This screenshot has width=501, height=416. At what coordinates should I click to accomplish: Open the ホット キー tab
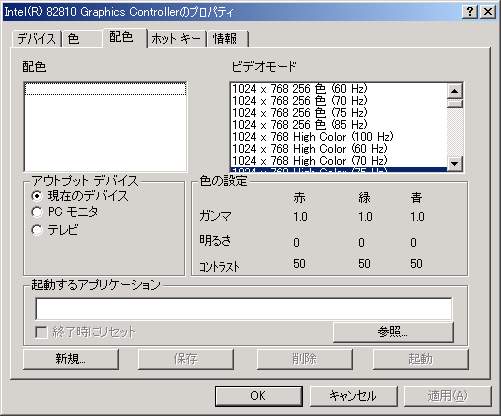pyautogui.click(x=176, y=39)
